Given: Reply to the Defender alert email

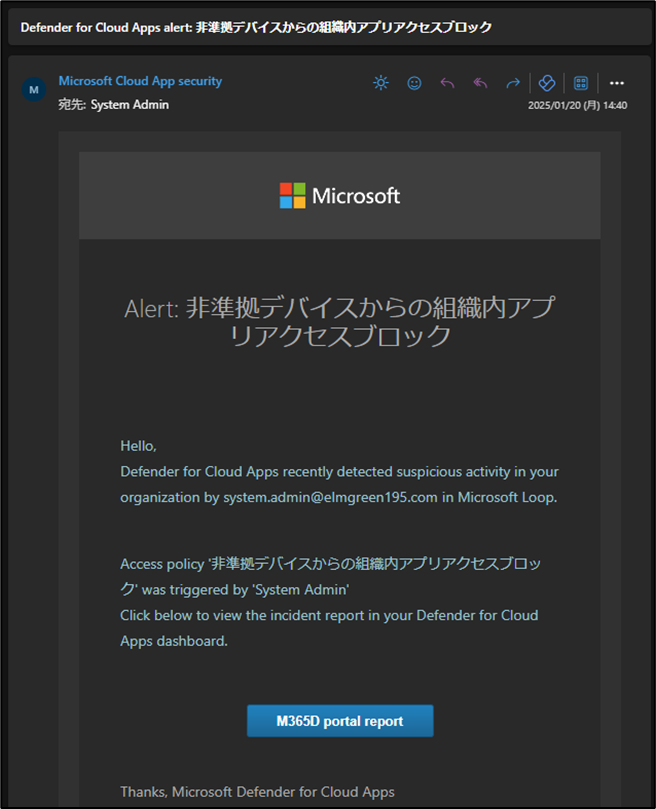Looking at the screenshot, I should coord(447,83).
